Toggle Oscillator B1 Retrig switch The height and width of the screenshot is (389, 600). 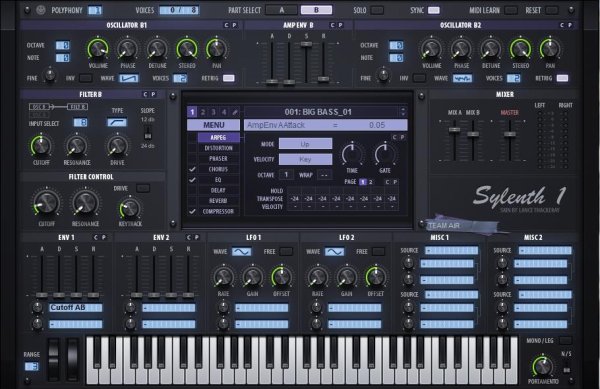(228, 78)
